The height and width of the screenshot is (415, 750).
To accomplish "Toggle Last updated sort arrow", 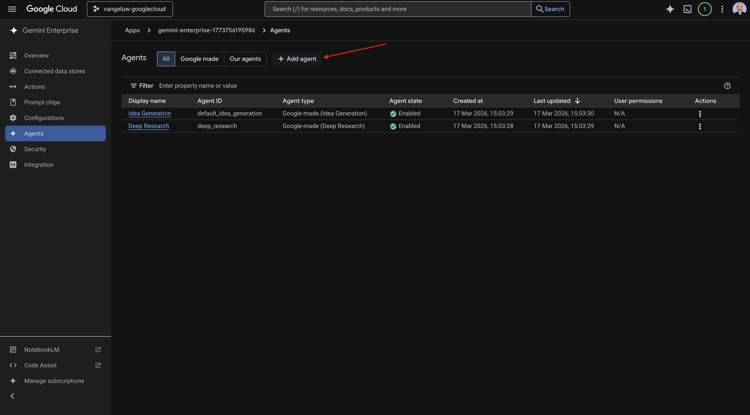I will (577, 101).
